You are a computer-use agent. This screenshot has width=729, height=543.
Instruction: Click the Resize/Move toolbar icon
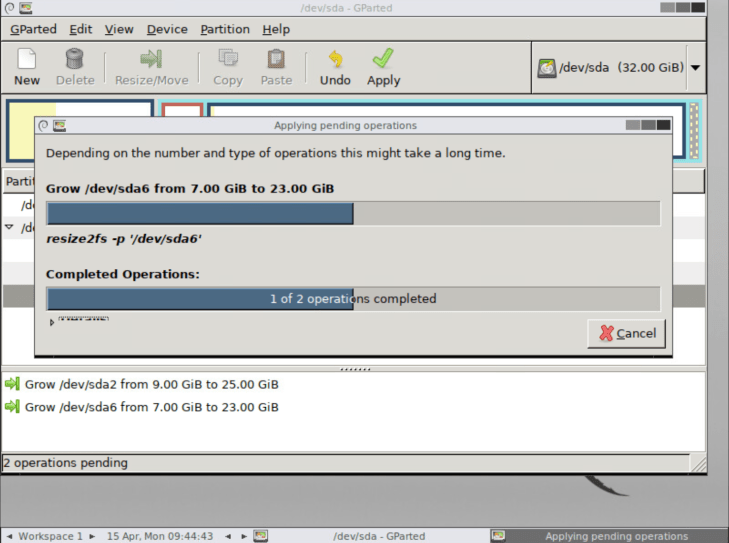click(151, 60)
